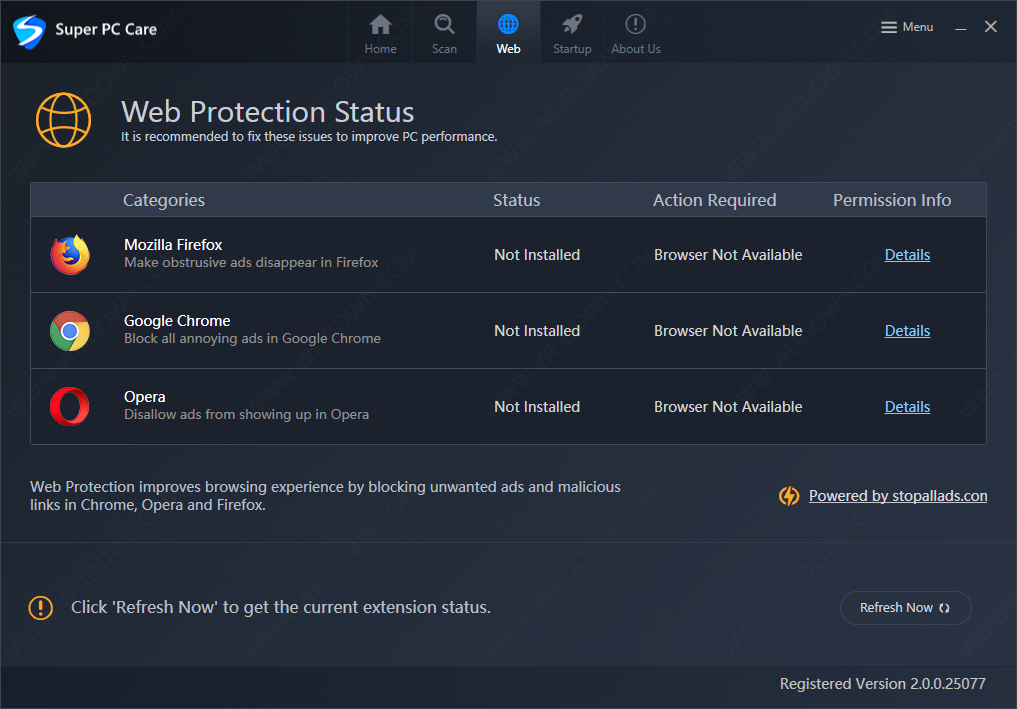
Task: Click the Registered Version 2.0.0.25077 text
Action: pos(882,684)
